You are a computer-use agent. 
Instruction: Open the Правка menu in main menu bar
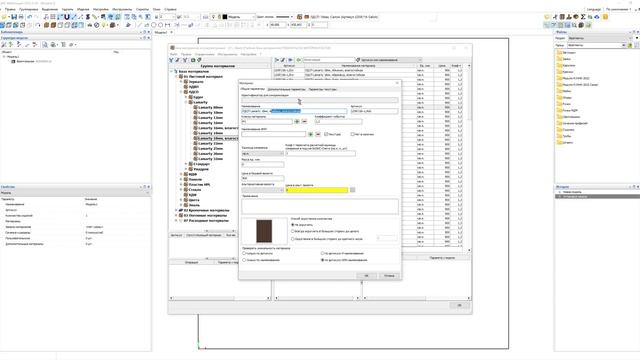pyautogui.click(x=10, y=9)
